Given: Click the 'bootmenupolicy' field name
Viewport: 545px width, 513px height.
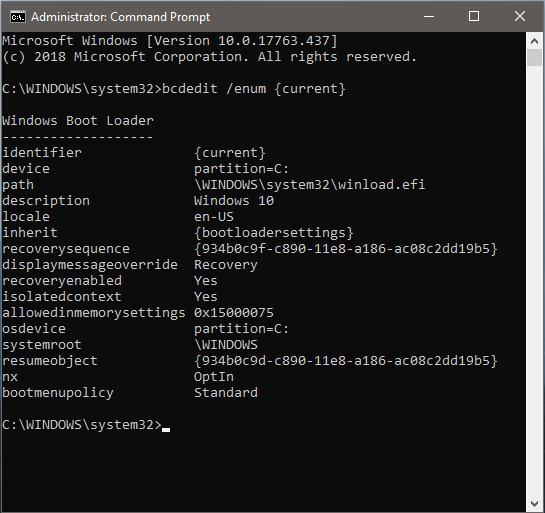Looking at the screenshot, I should pos(58,392).
